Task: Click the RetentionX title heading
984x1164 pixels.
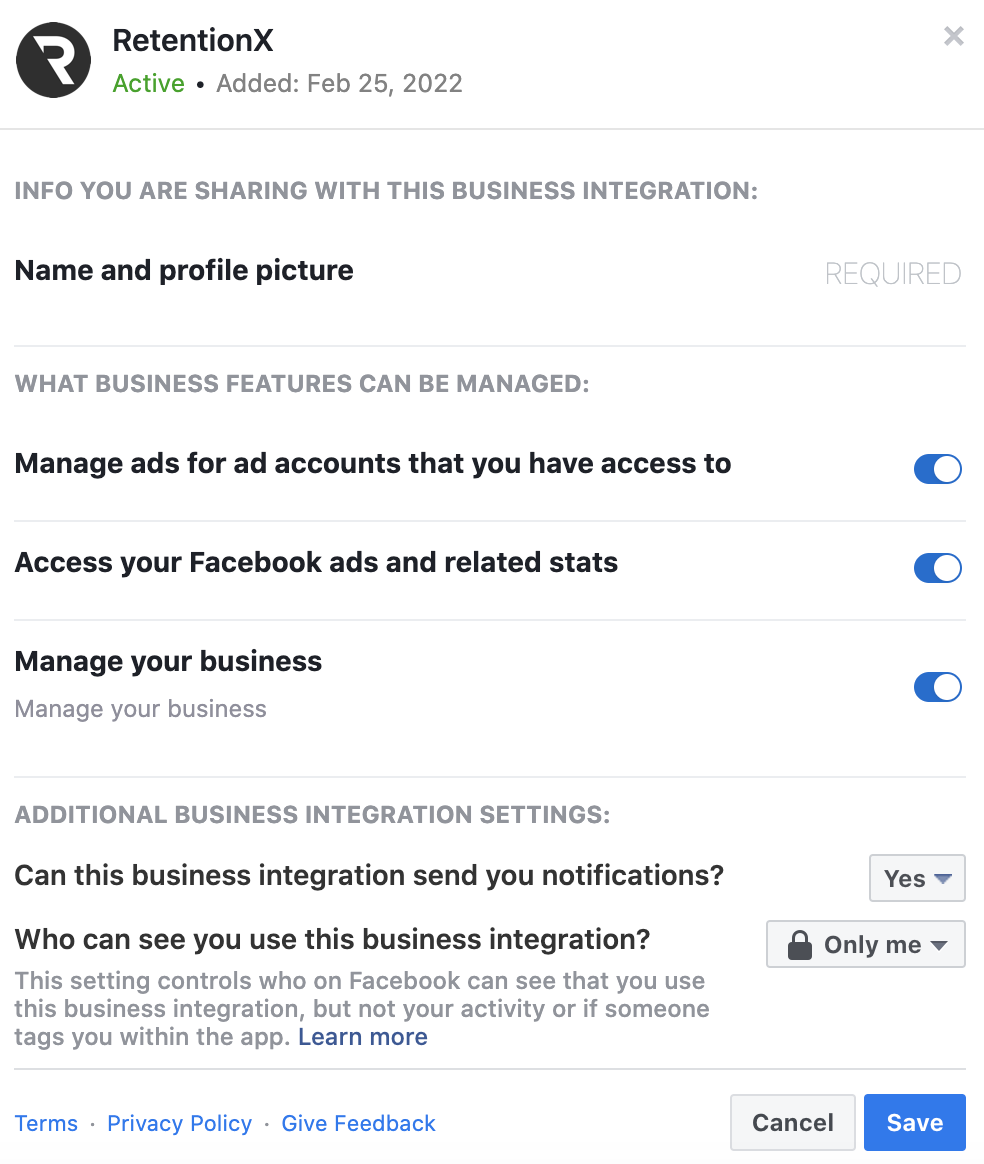Action: point(192,40)
